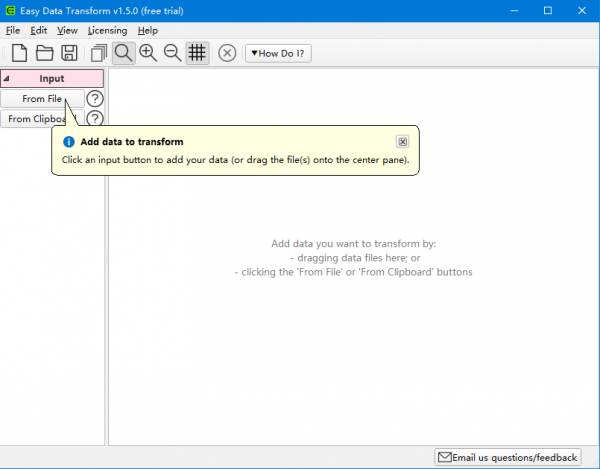
Task: Open the View menu
Action: pyautogui.click(x=67, y=31)
